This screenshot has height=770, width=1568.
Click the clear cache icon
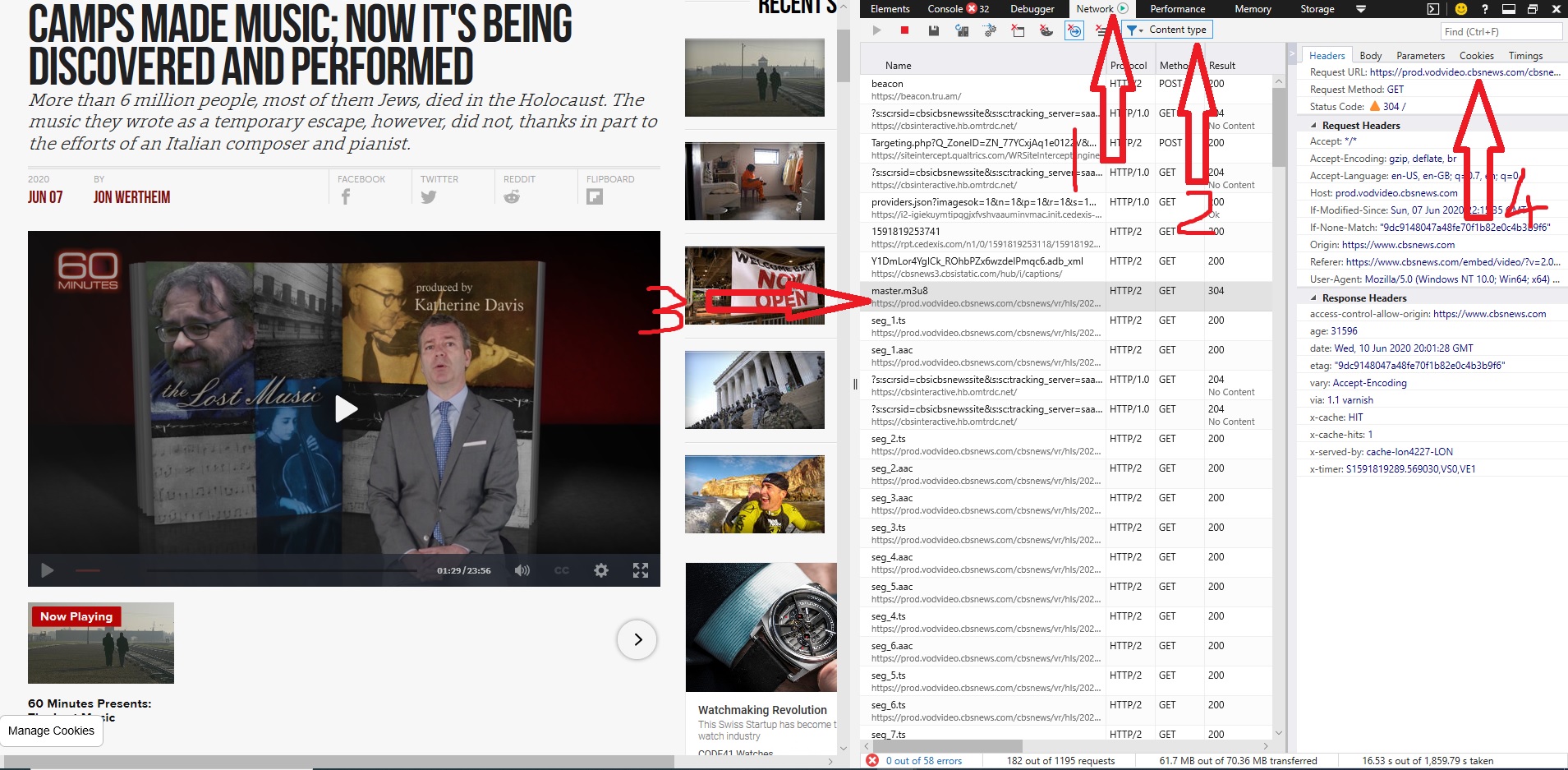pos(1018,30)
